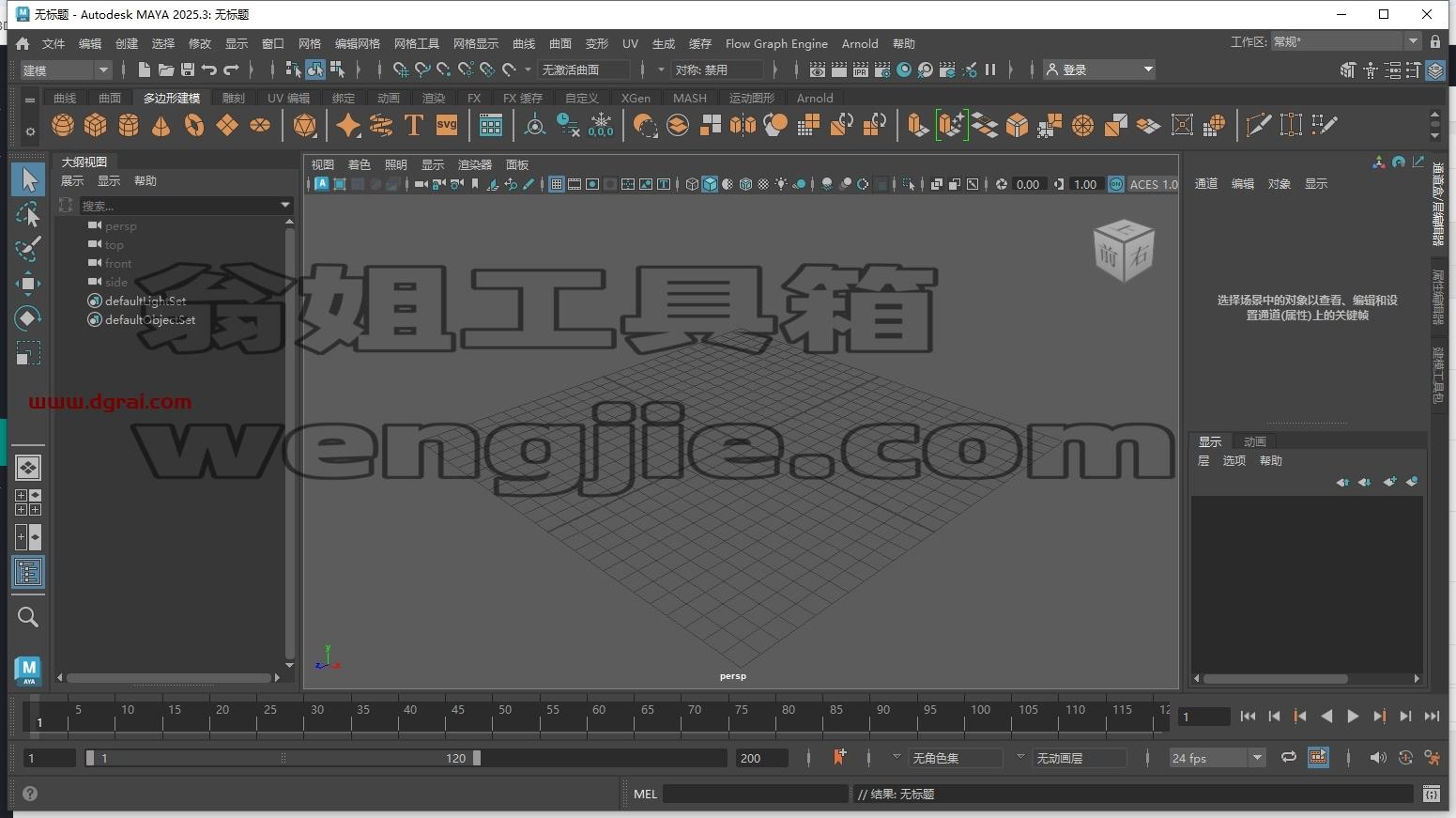Switch to the 雕刻 shelf tab
Viewport: 1456px width, 818px height.
pyautogui.click(x=233, y=98)
